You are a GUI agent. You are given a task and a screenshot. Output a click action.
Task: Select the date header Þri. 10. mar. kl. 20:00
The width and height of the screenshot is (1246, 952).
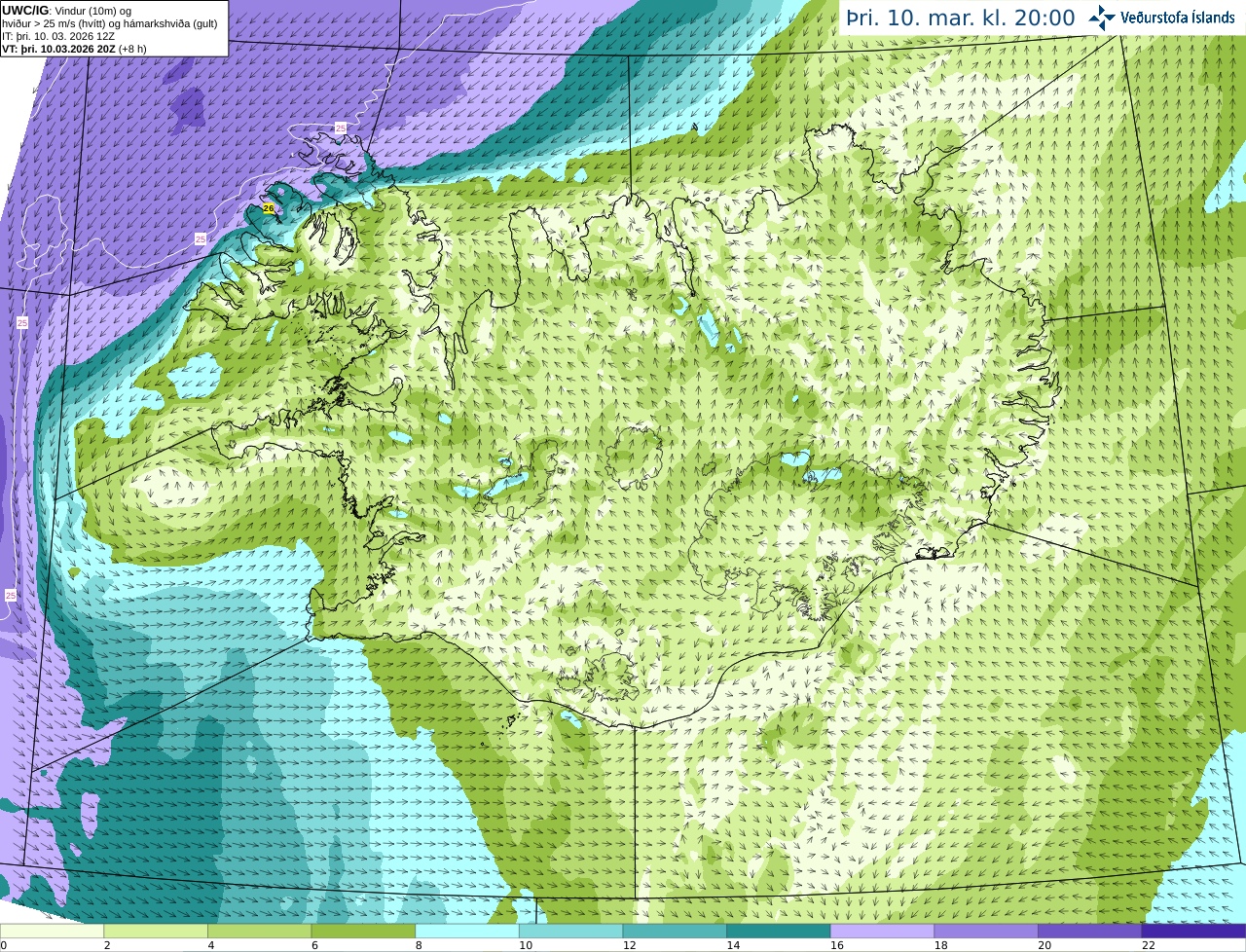pyautogui.click(x=960, y=18)
